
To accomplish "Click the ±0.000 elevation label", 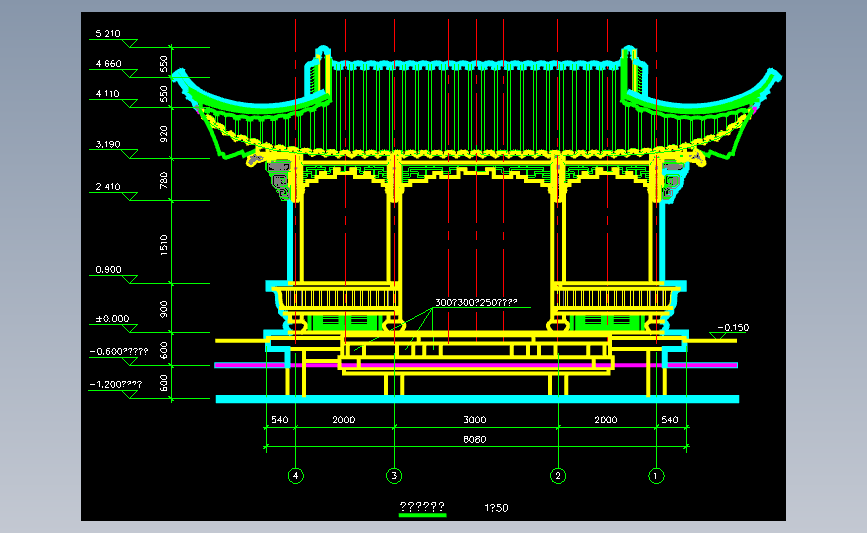I will (x=112, y=319).
